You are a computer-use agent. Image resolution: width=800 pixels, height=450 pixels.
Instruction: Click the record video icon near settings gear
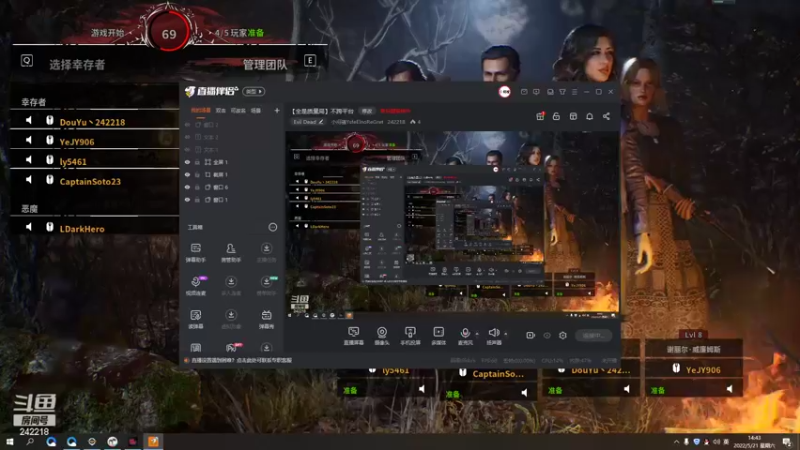click(531, 335)
